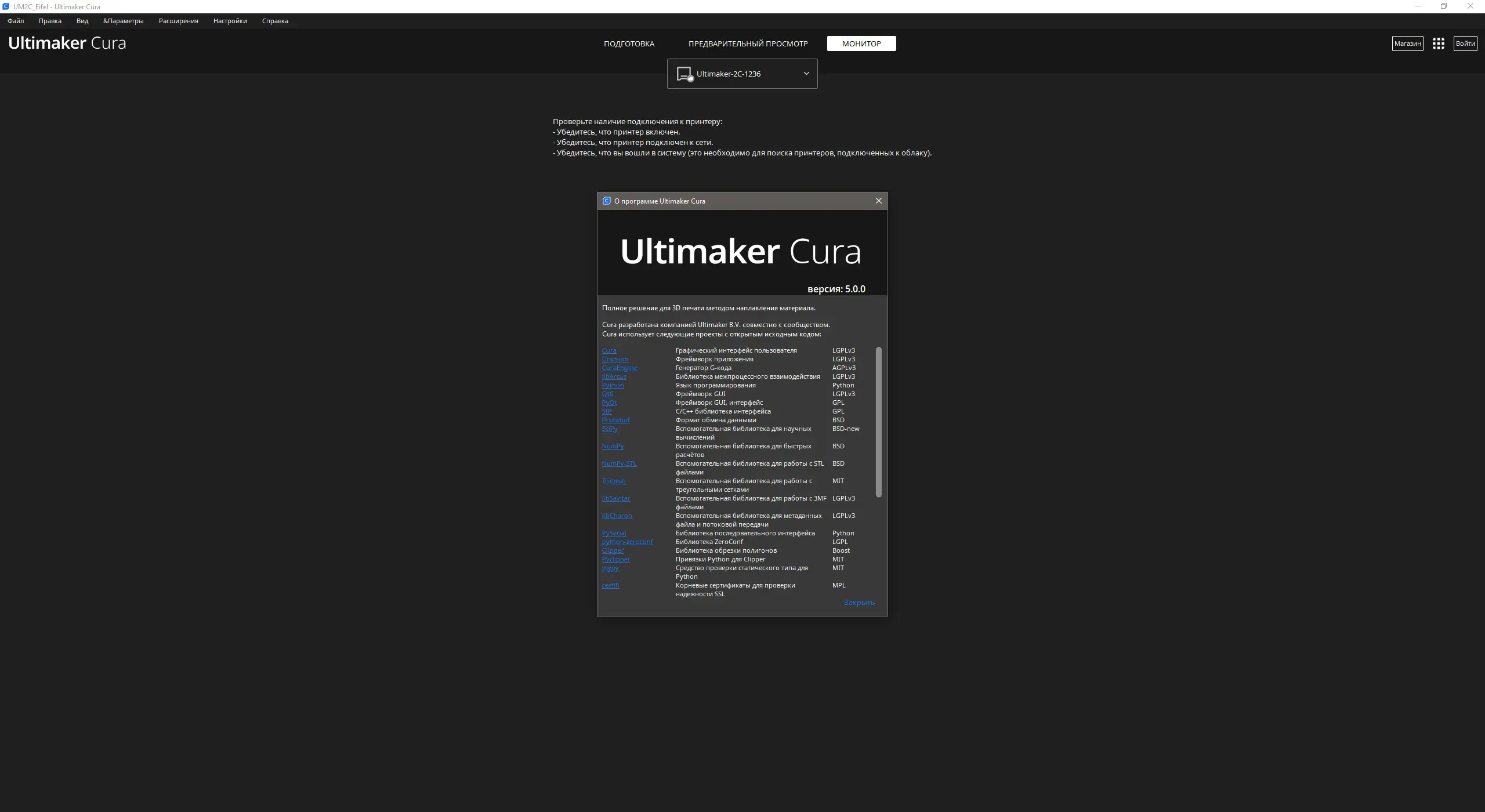
Task: Click the Cura icon in dialog title
Action: pyautogui.click(x=606, y=201)
